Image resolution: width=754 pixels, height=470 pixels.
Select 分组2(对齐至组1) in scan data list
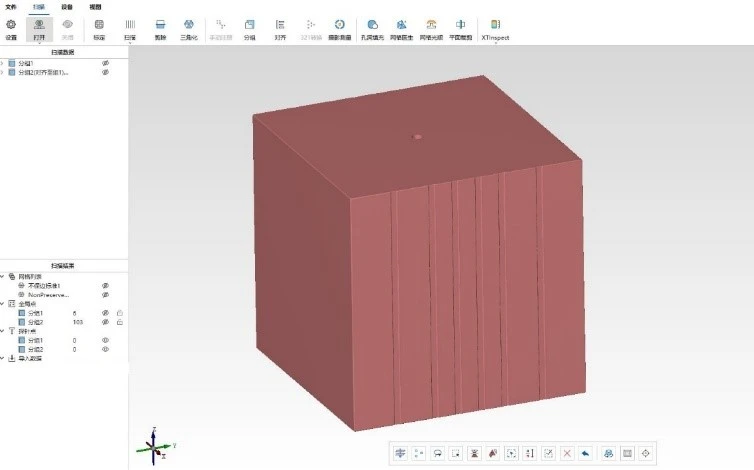point(43,72)
